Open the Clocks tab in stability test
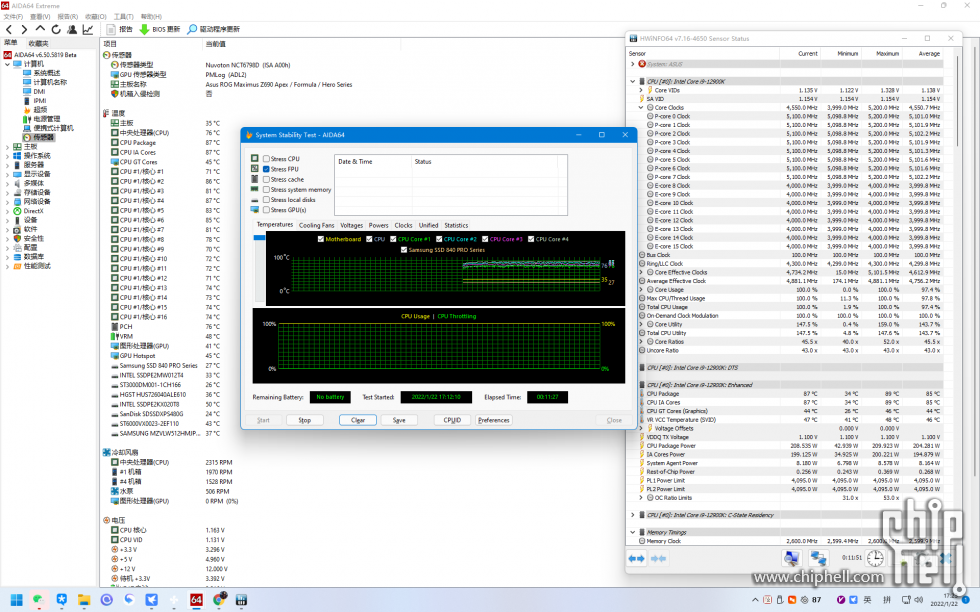Viewport: 980px width, 612px height. pyautogui.click(x=403, y=226)
